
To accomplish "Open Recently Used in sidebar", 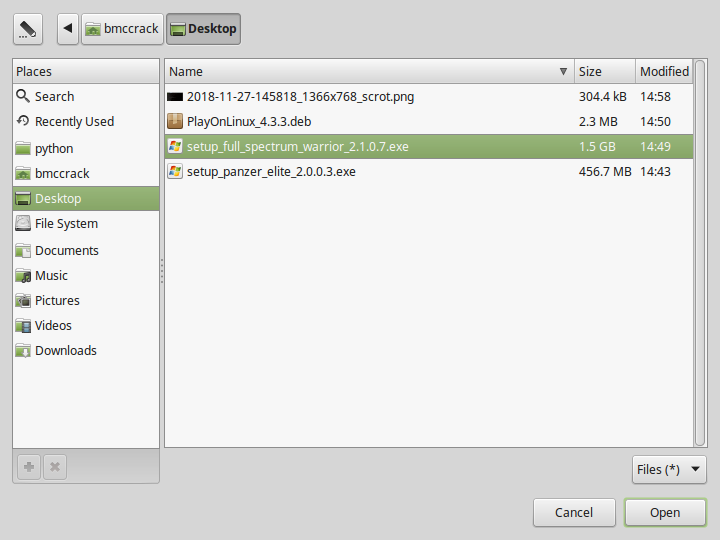I will 86,121.
